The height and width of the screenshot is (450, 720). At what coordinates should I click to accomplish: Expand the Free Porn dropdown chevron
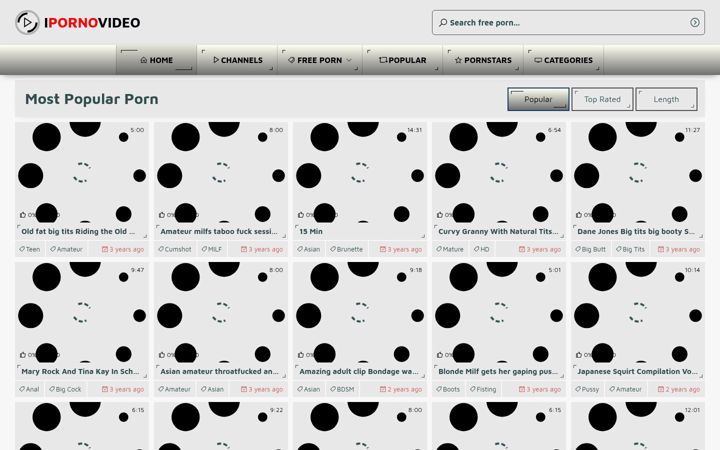click(349, 60)
